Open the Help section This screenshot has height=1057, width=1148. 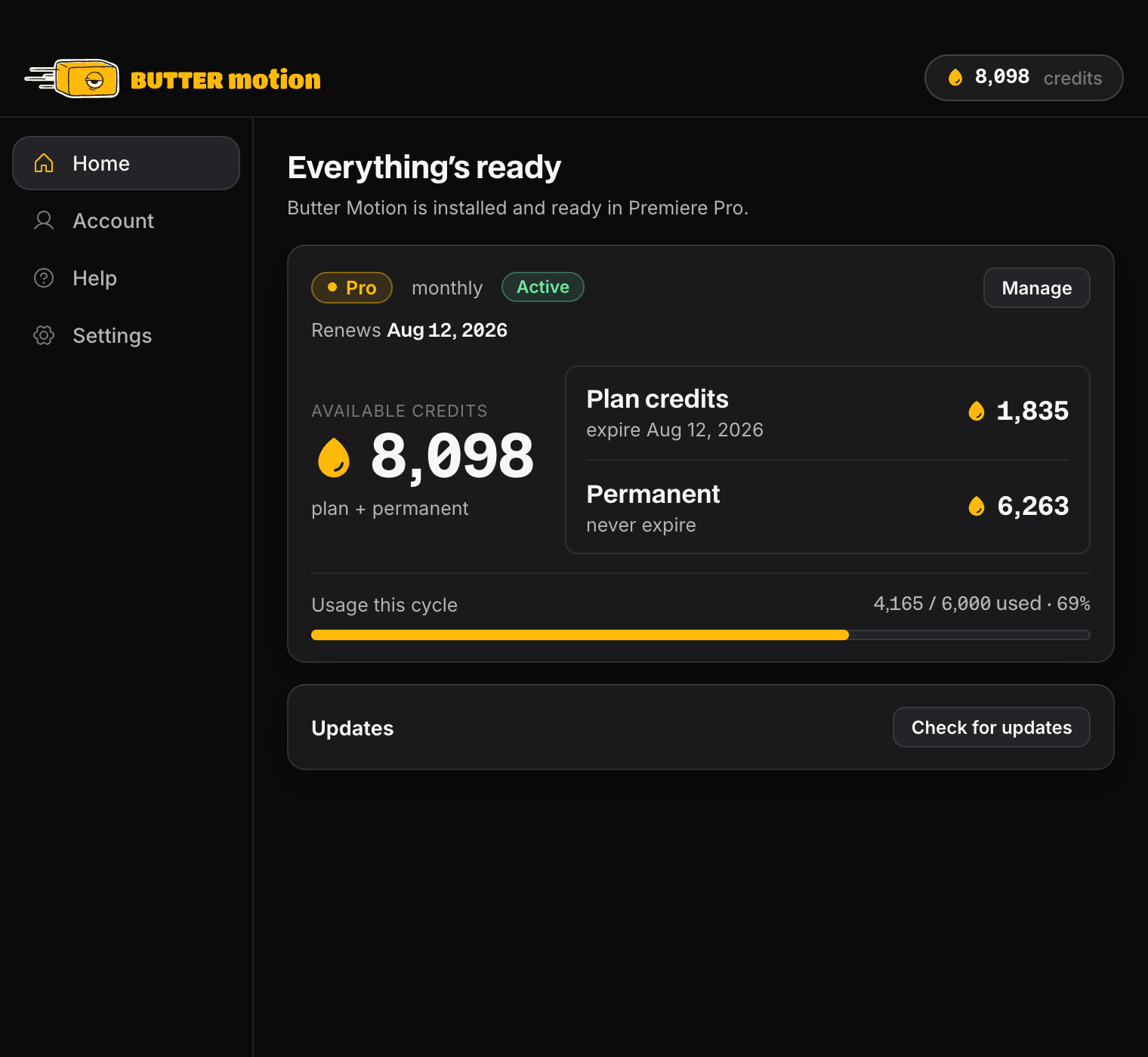pos(126,278)
